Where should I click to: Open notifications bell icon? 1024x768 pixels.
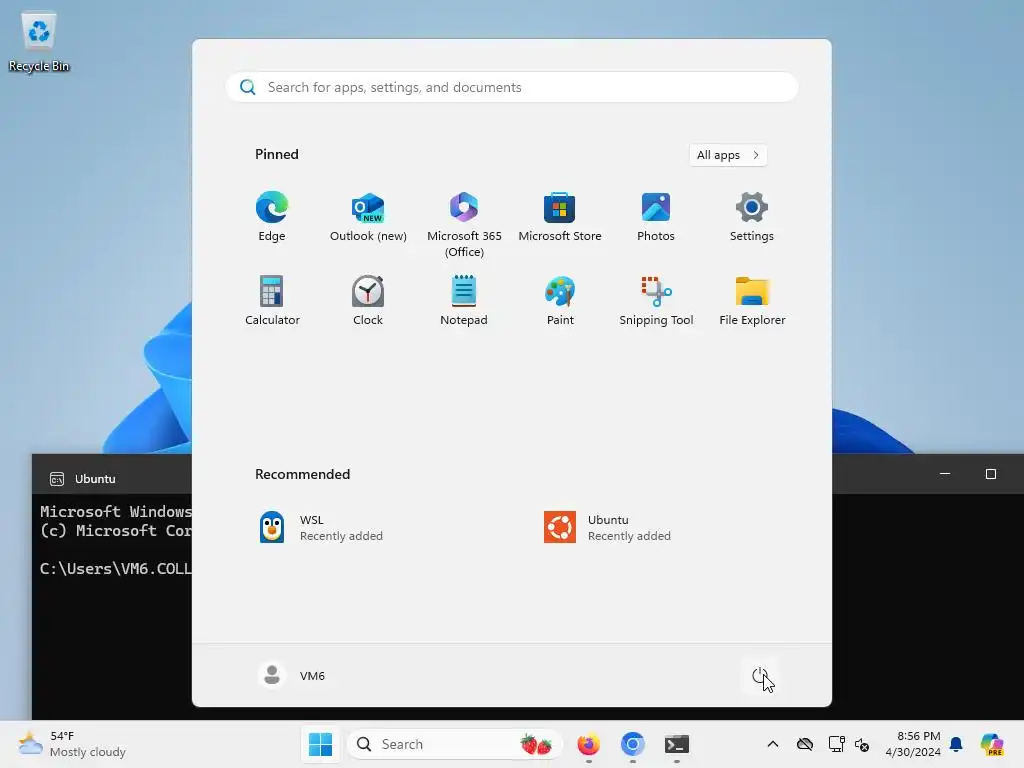(956, 744)
